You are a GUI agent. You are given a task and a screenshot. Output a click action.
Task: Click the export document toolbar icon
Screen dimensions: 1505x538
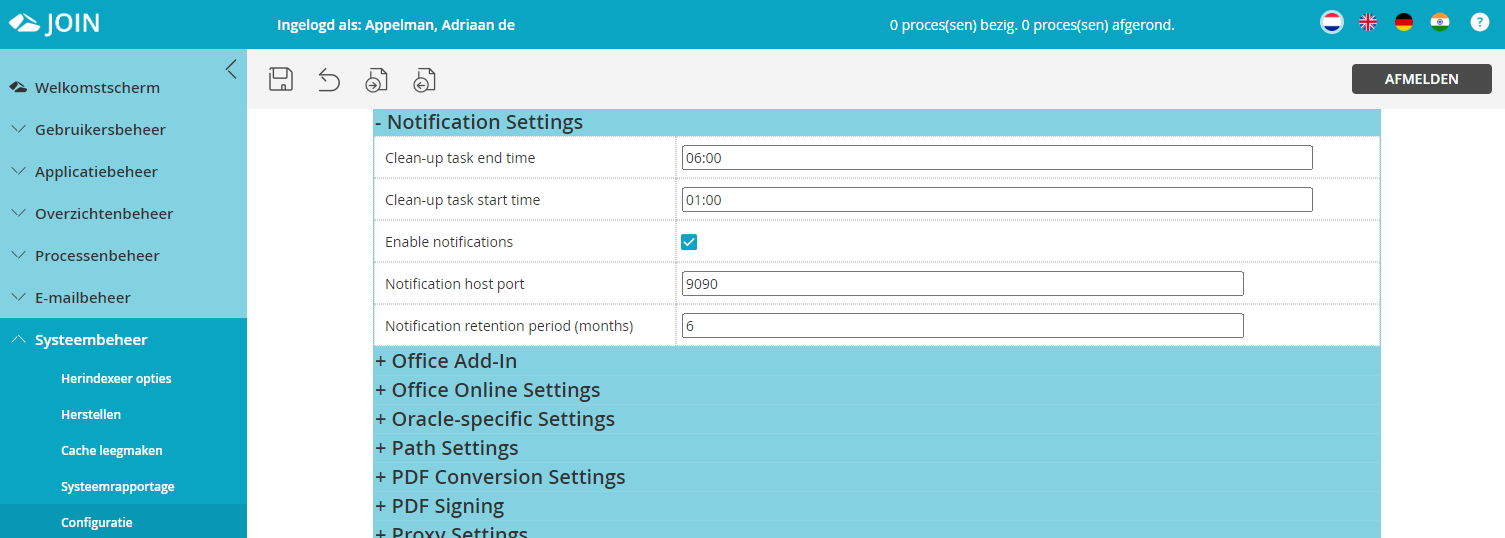click(425, 80)
